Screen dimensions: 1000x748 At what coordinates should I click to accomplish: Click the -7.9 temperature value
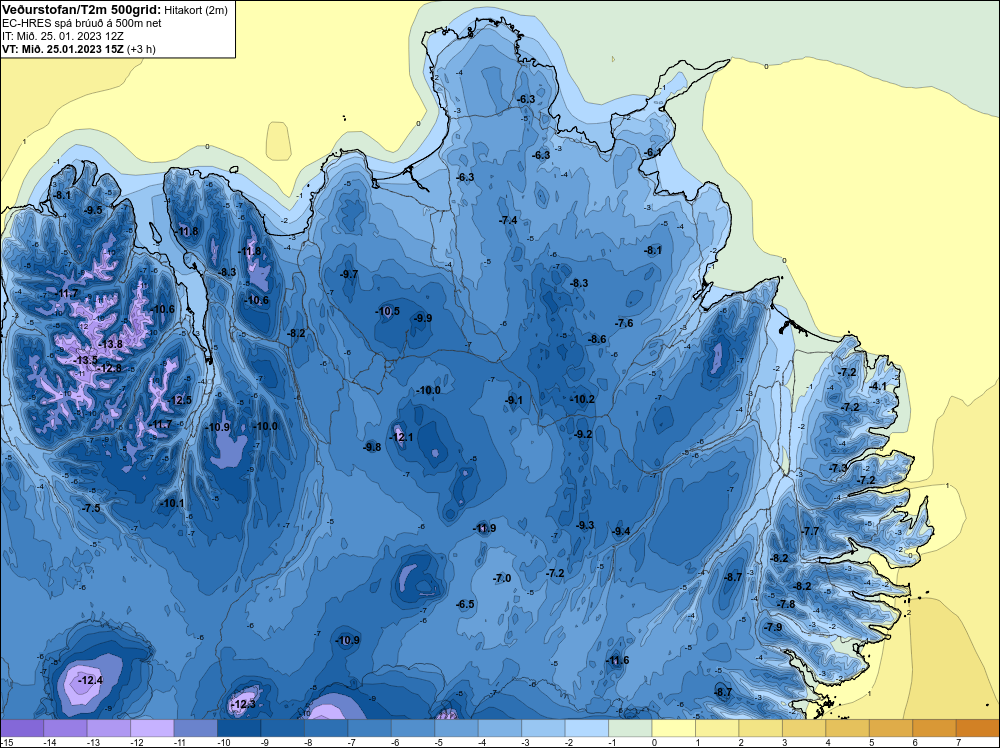[x=772, y=627]
